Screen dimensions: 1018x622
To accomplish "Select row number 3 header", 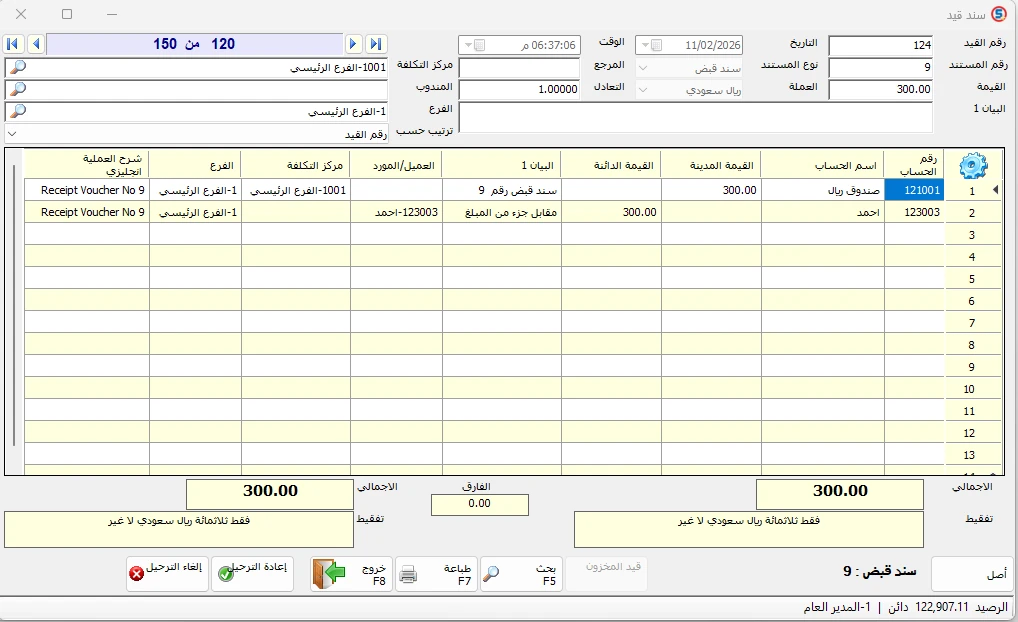I will [x=971, y=234].
